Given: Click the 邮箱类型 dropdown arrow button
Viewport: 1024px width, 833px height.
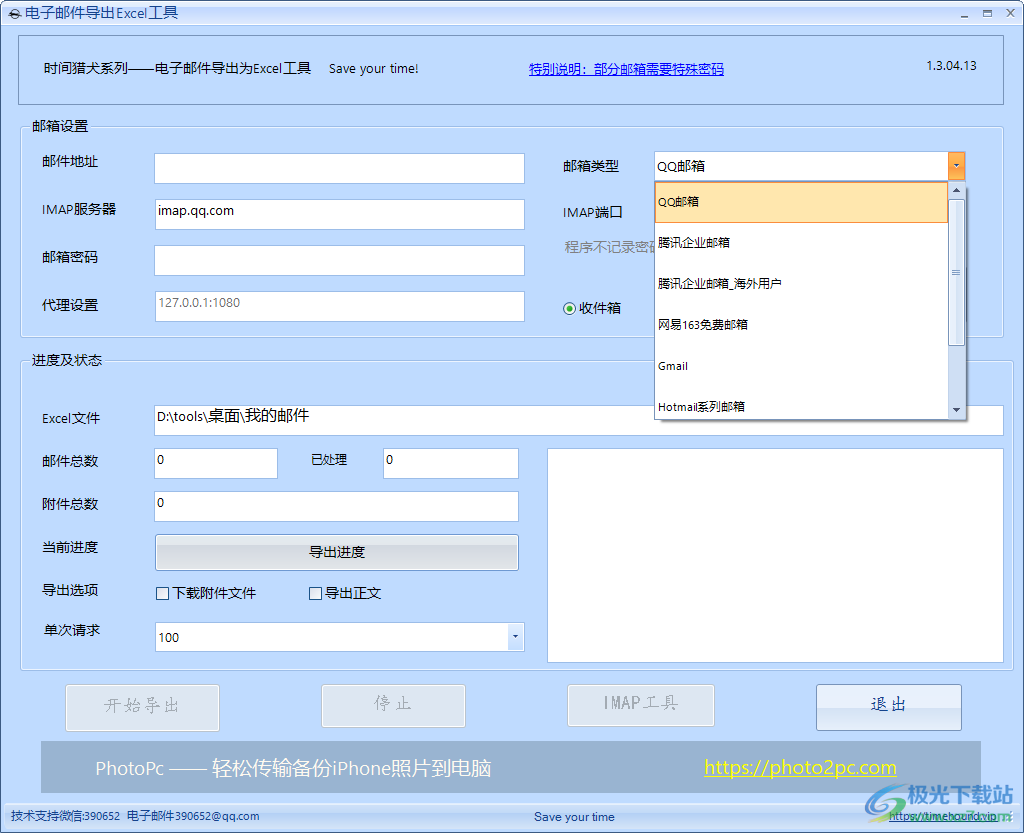Looking at the screenshot, I should [957, 166].
